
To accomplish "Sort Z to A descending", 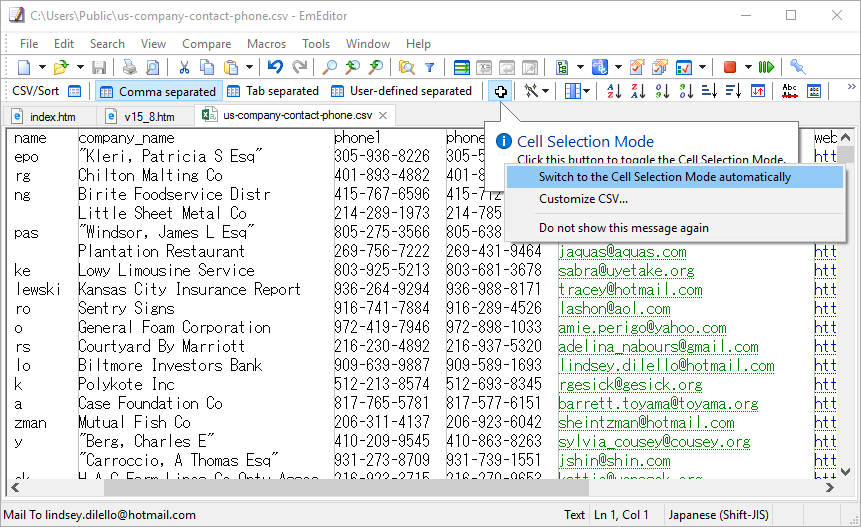I will pos(638,91).
